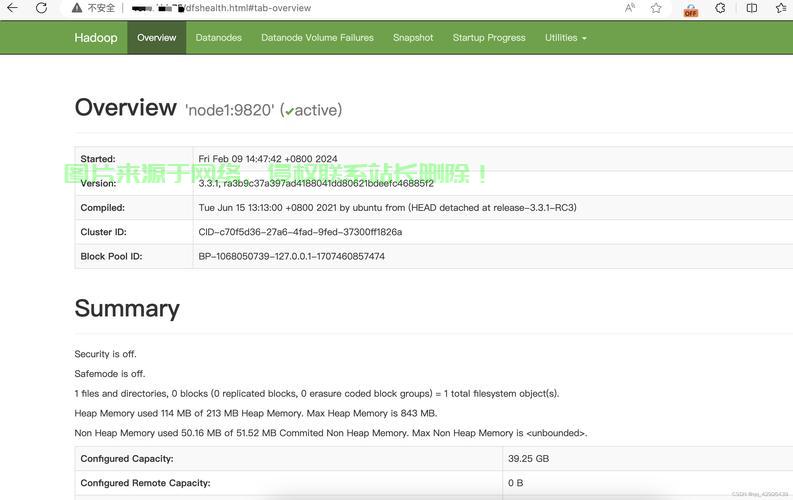Screen dimensions: 793x500
Task: Open the Datanodes tab
Action: click(218, 37)
